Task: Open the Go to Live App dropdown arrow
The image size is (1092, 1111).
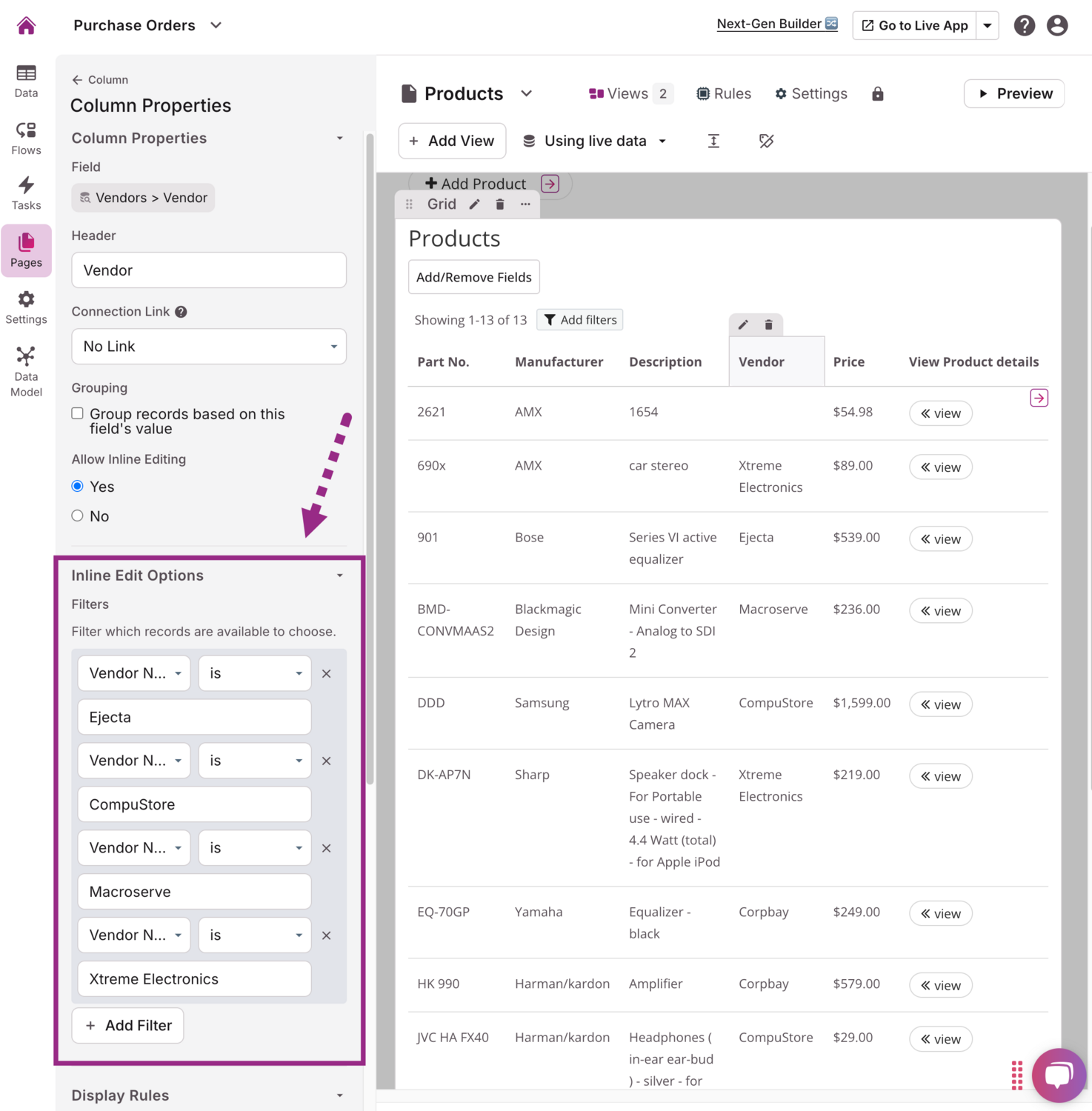Action: pos(988,26)
